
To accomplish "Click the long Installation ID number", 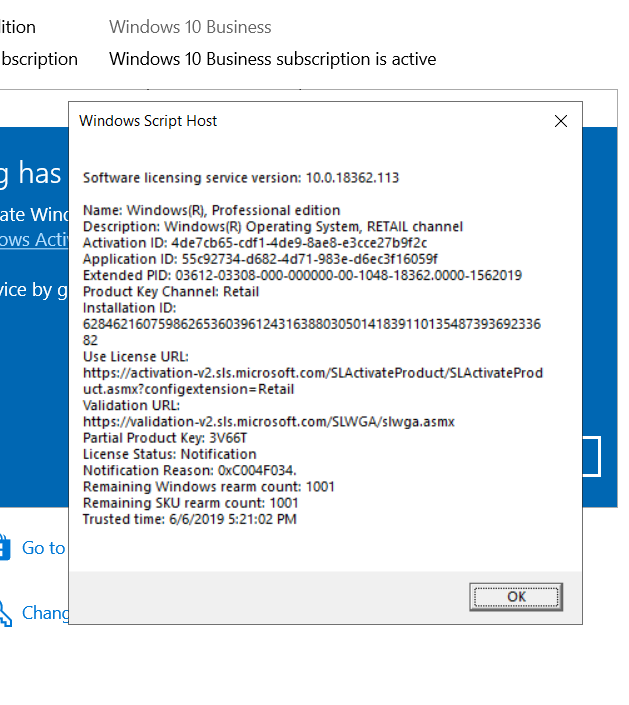I will [312, 332].
